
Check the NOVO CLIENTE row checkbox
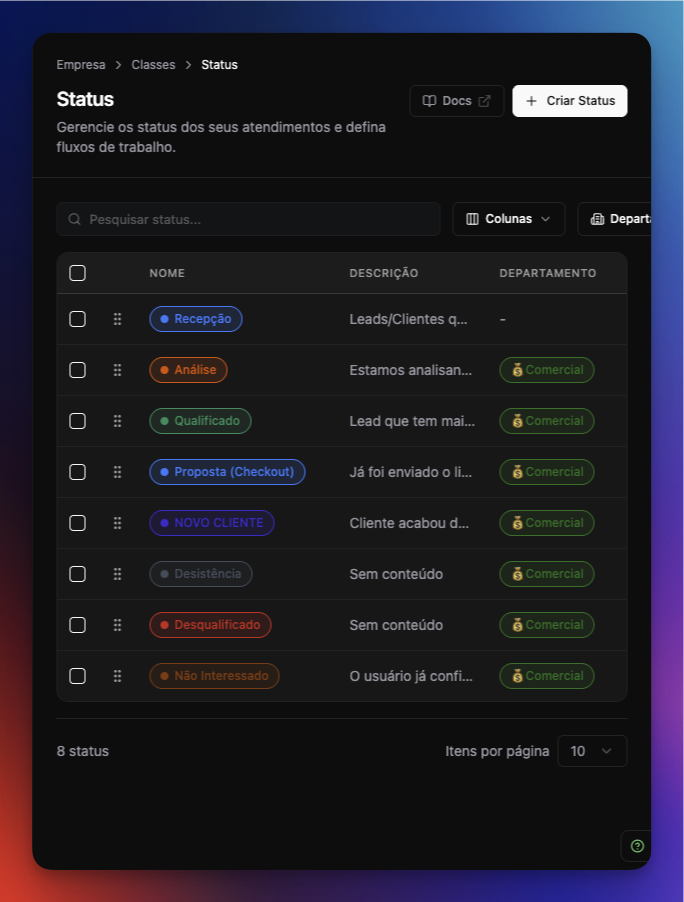pos(78,523)
